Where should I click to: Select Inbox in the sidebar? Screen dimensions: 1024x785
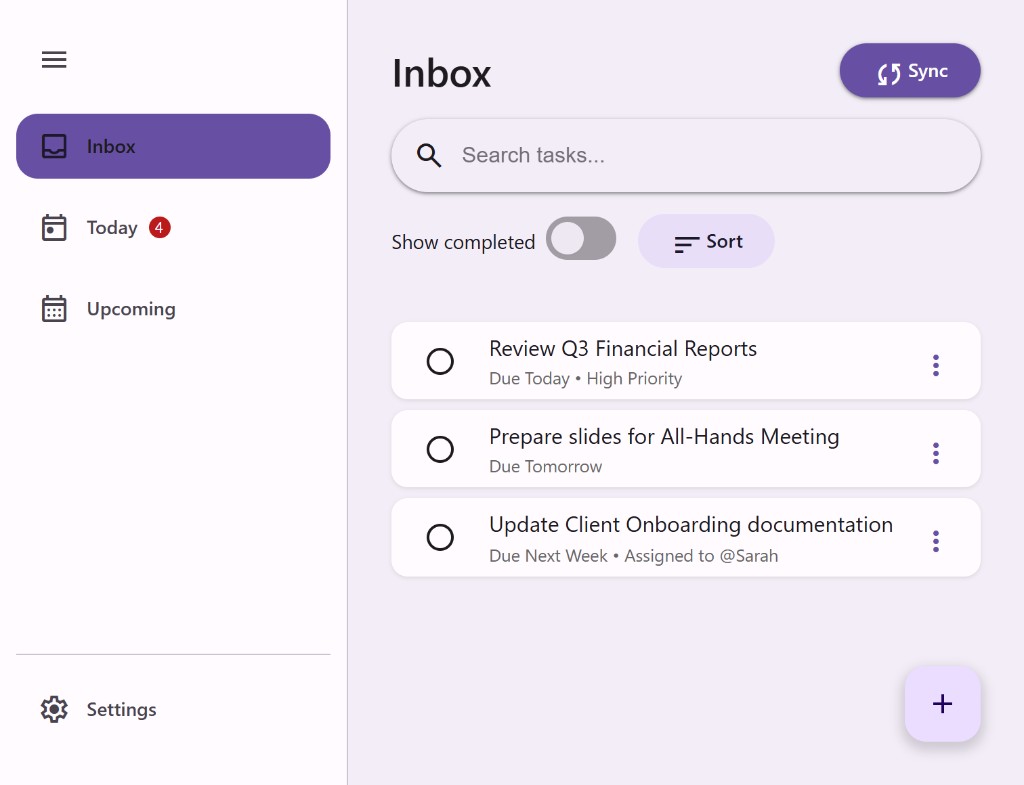tap(173, 146)
